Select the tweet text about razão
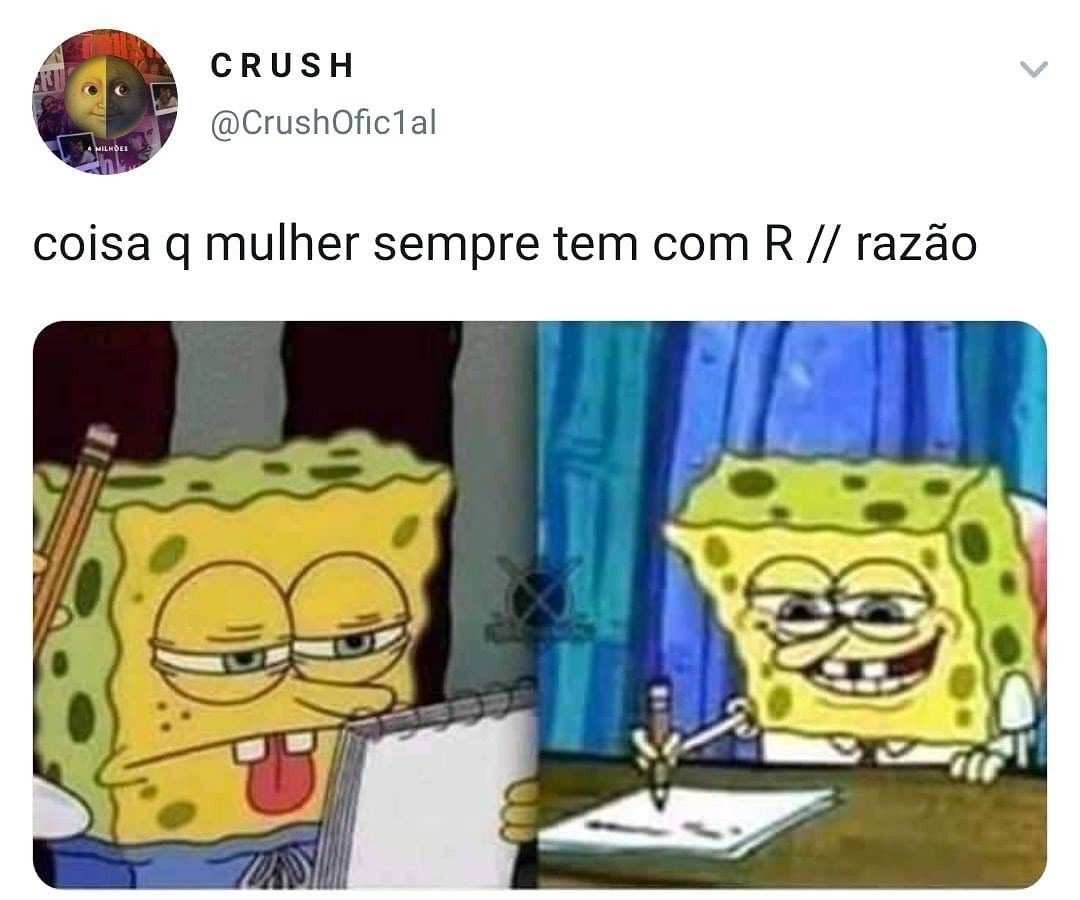The width and height of the screenshot is (1080, 900). pyautogui.click(x=505, y=245)
